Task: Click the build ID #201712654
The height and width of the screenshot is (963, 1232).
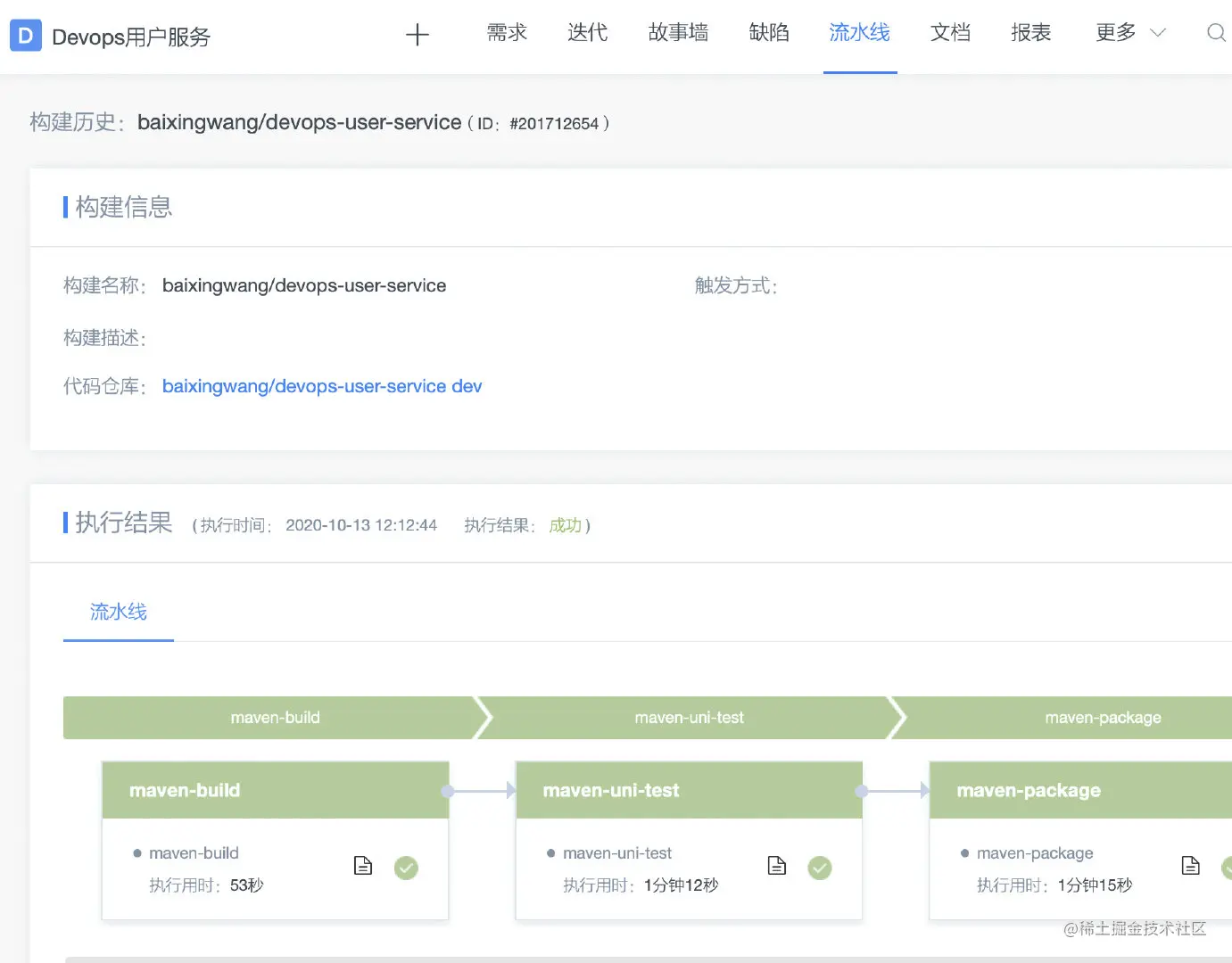Action: tap(554, 124)
